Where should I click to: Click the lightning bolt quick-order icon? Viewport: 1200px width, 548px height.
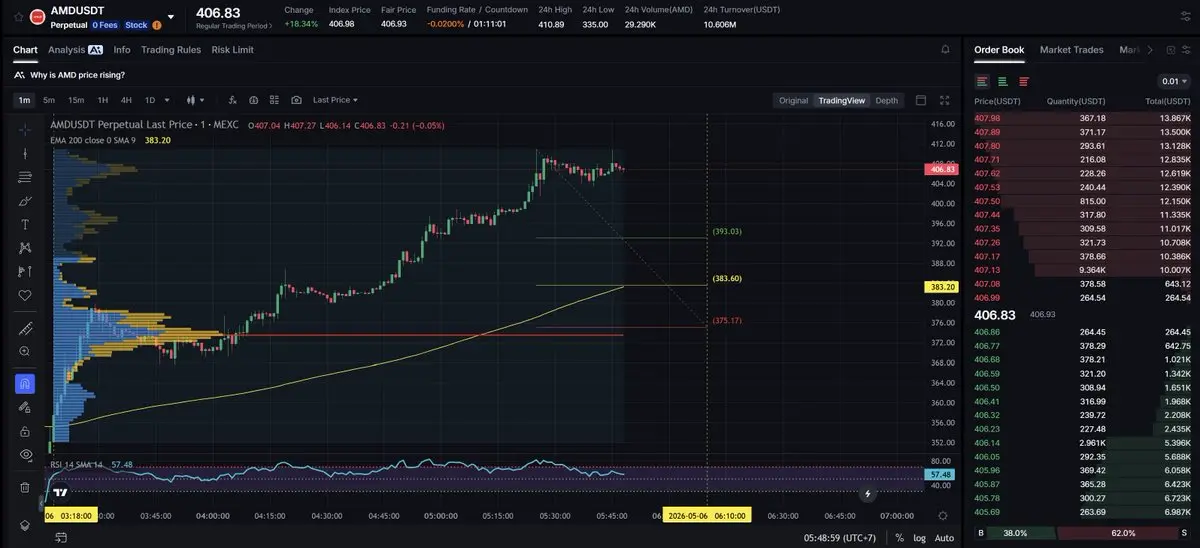[867, 494]
